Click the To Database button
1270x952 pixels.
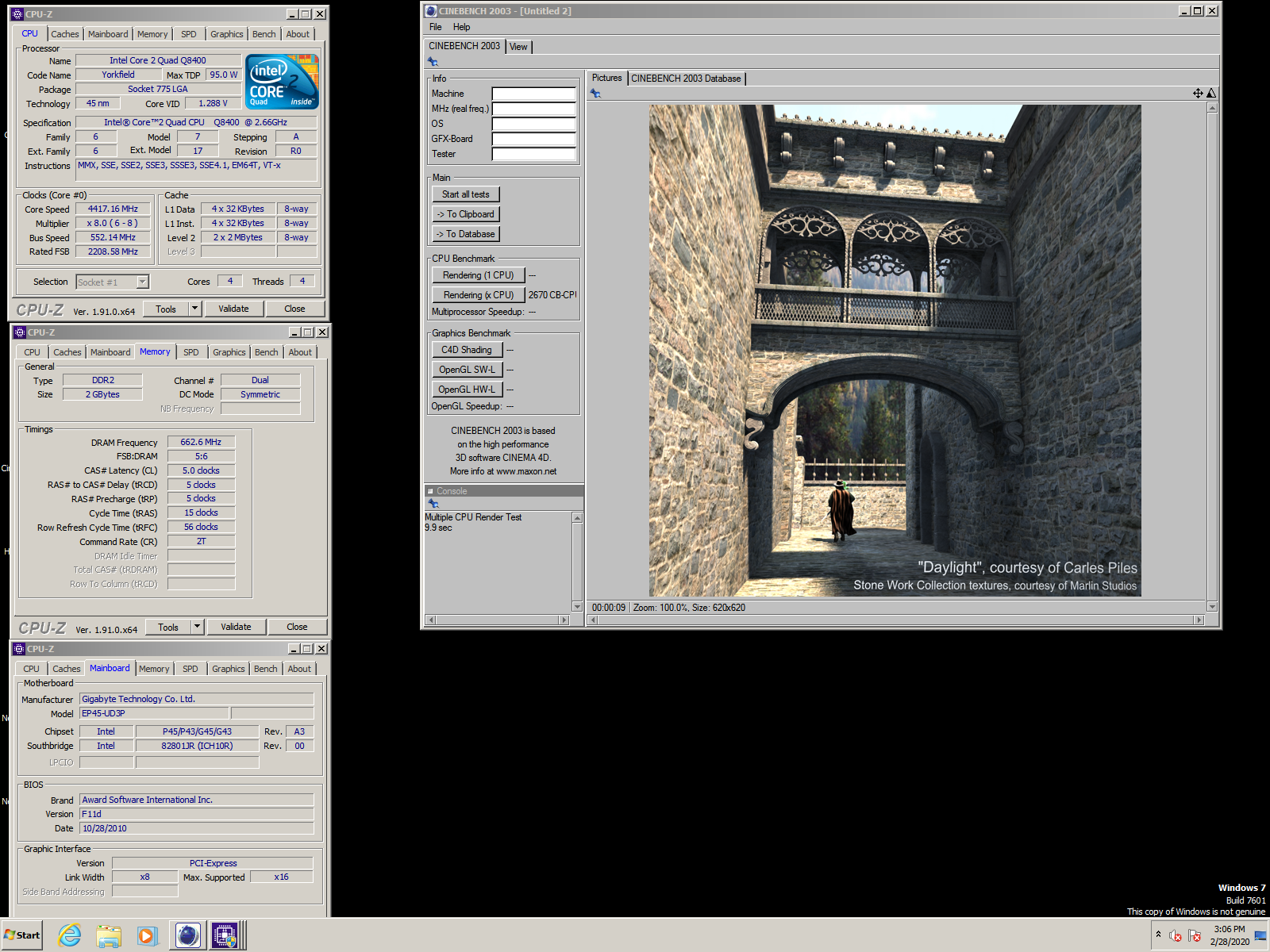pos(466,234)
